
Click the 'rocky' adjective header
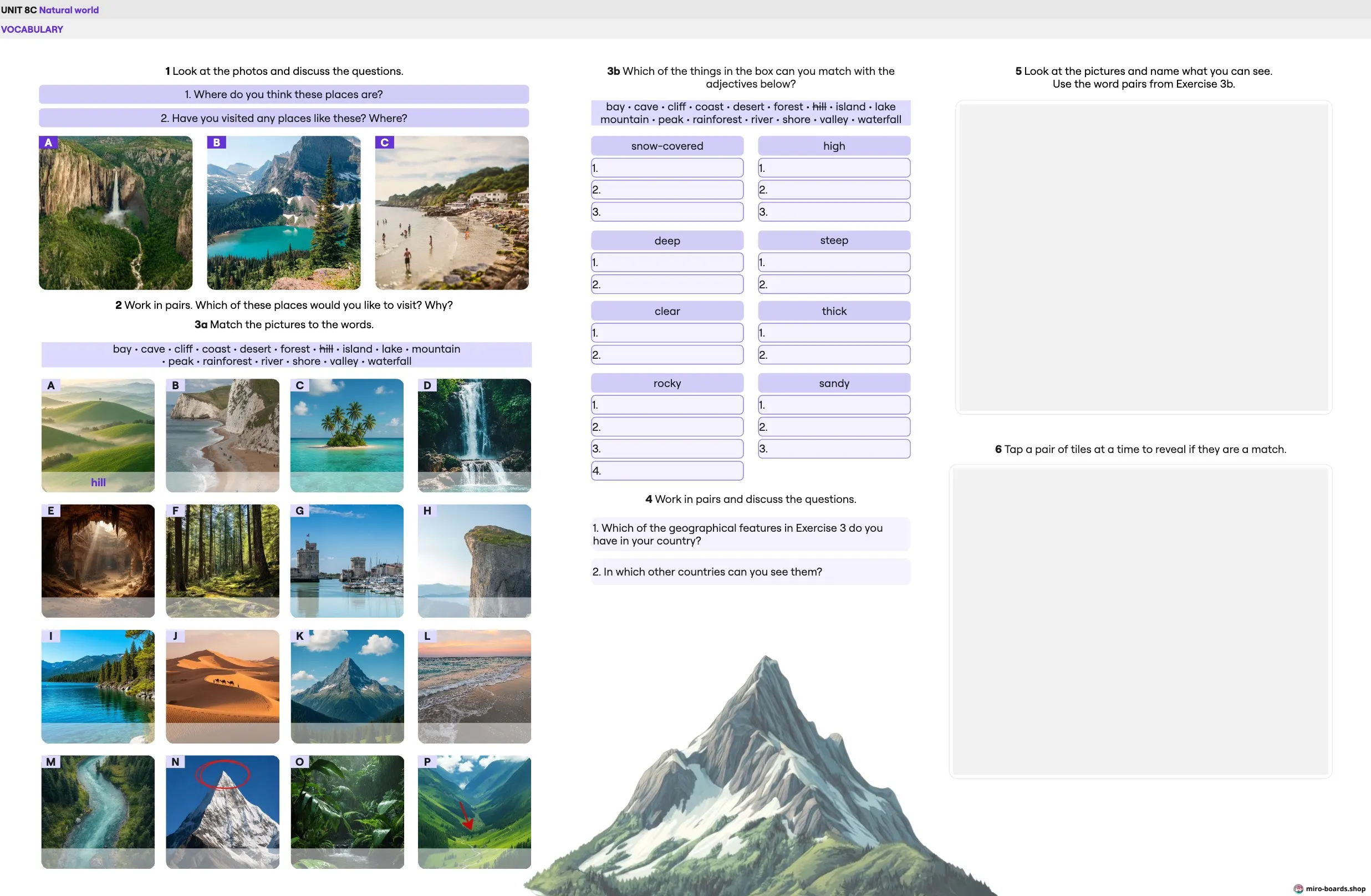tap(667, 383)
